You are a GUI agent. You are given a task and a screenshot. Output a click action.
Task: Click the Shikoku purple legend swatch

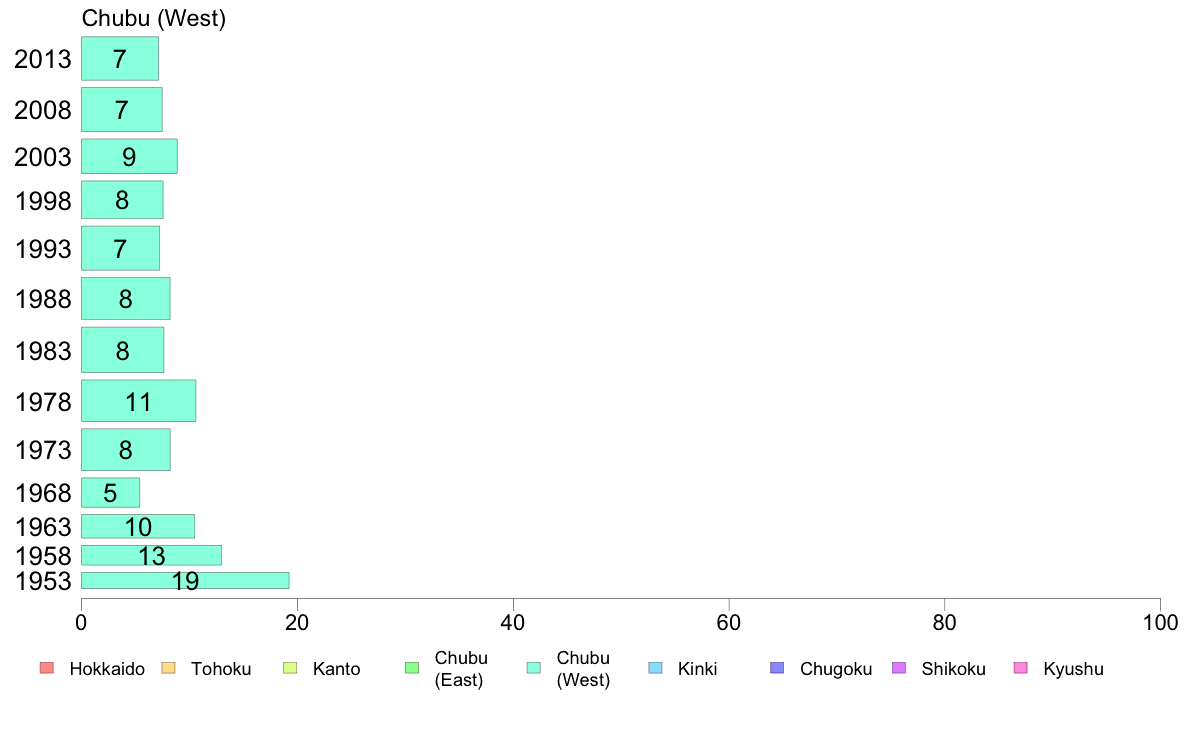point(899,668)
